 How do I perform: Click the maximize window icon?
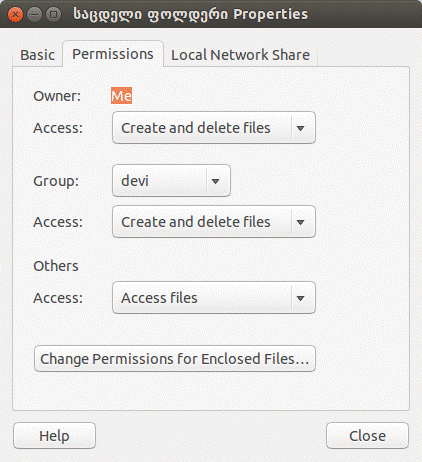(x=53, y=14)
